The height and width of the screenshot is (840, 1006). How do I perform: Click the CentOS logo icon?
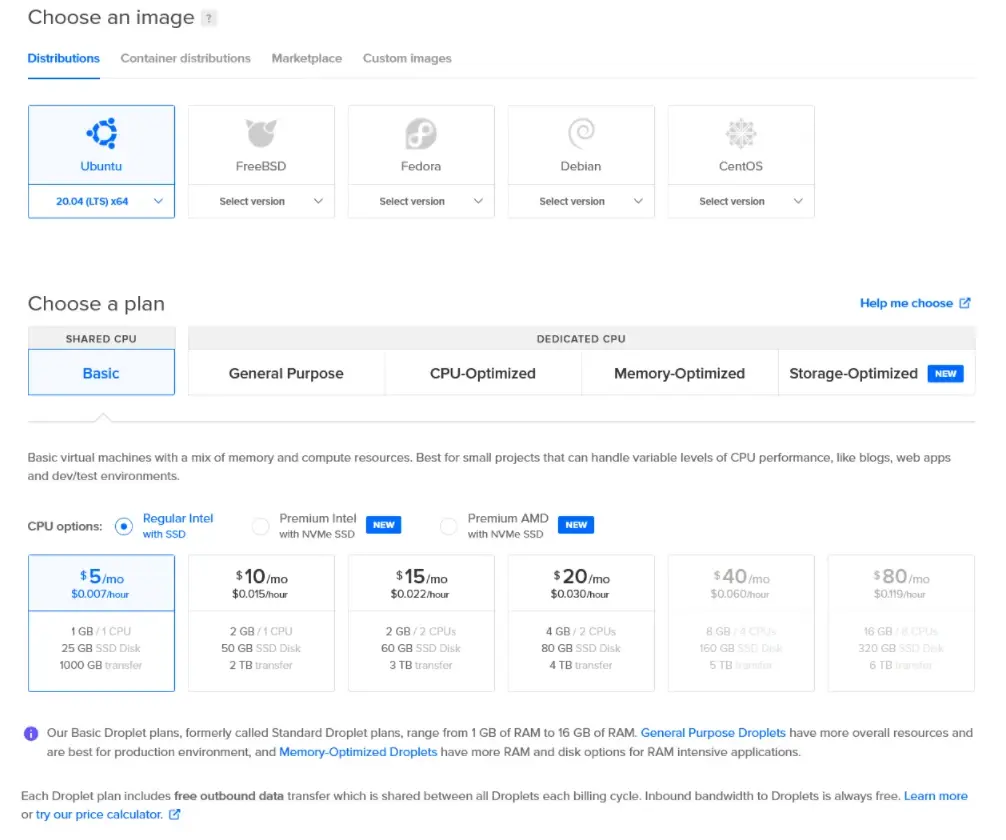coord(741,133)
